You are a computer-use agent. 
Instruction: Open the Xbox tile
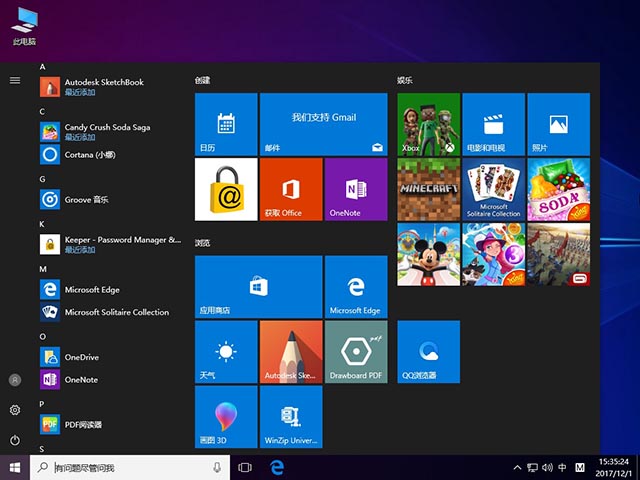[x=429, y=124]
